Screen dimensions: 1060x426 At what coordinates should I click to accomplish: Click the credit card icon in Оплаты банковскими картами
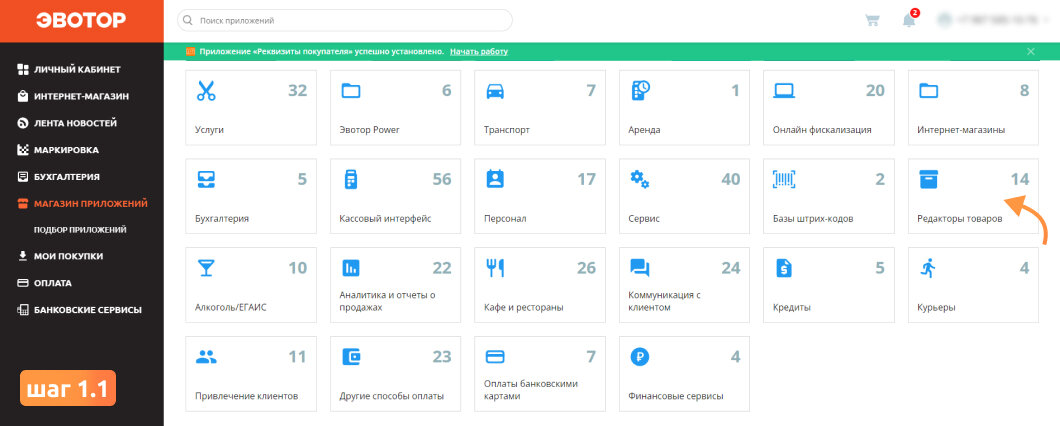[x=496, y=356]
